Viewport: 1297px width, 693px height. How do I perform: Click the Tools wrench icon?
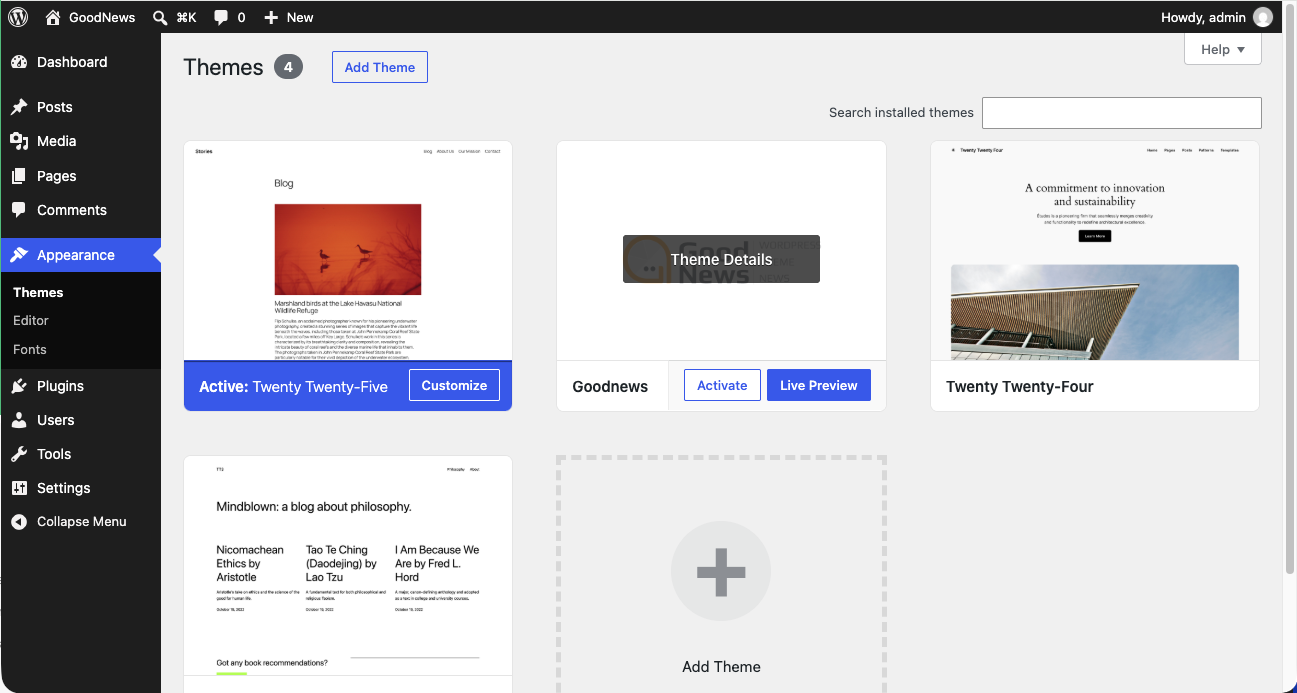(x=19, y=454)
